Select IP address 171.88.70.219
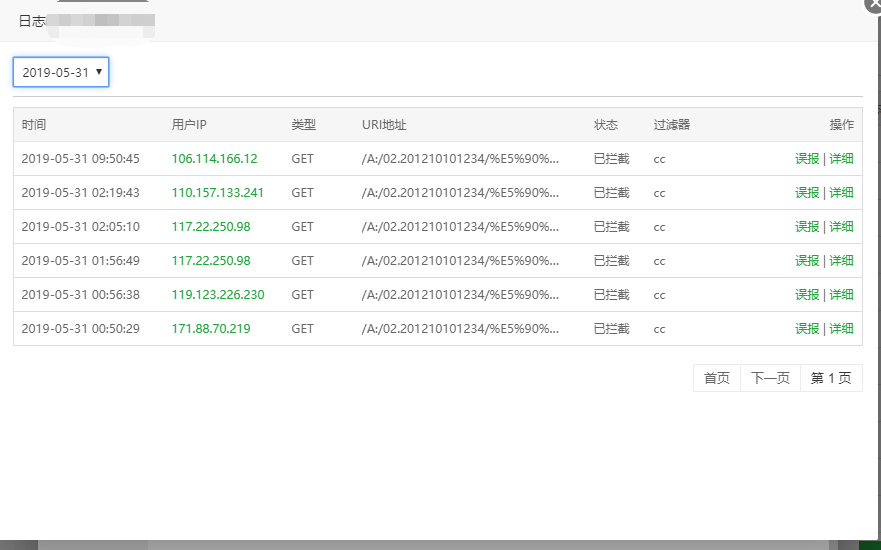 coord(210,329)
